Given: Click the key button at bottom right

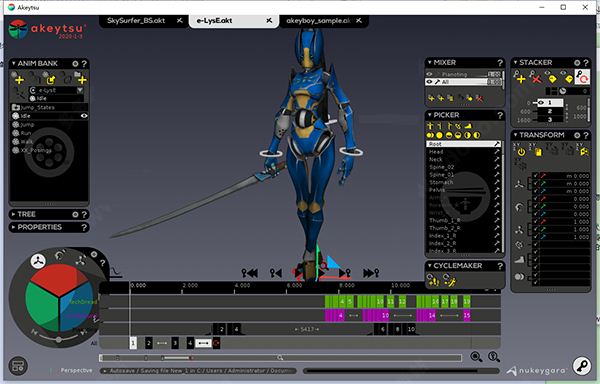Looking at the screenshot, I should coord(582,366).
